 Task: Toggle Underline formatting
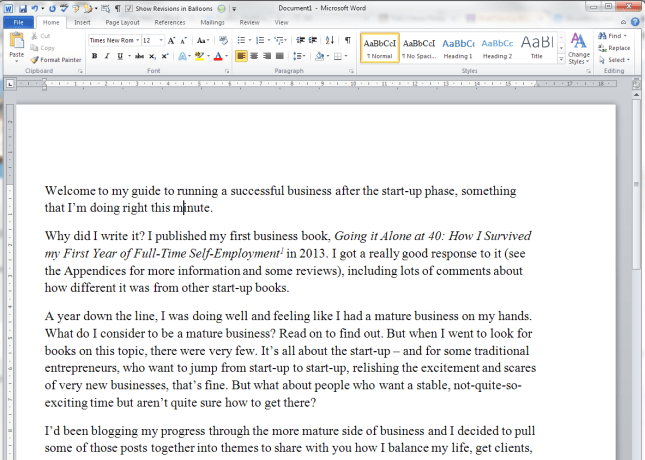[x=120, y=56]
